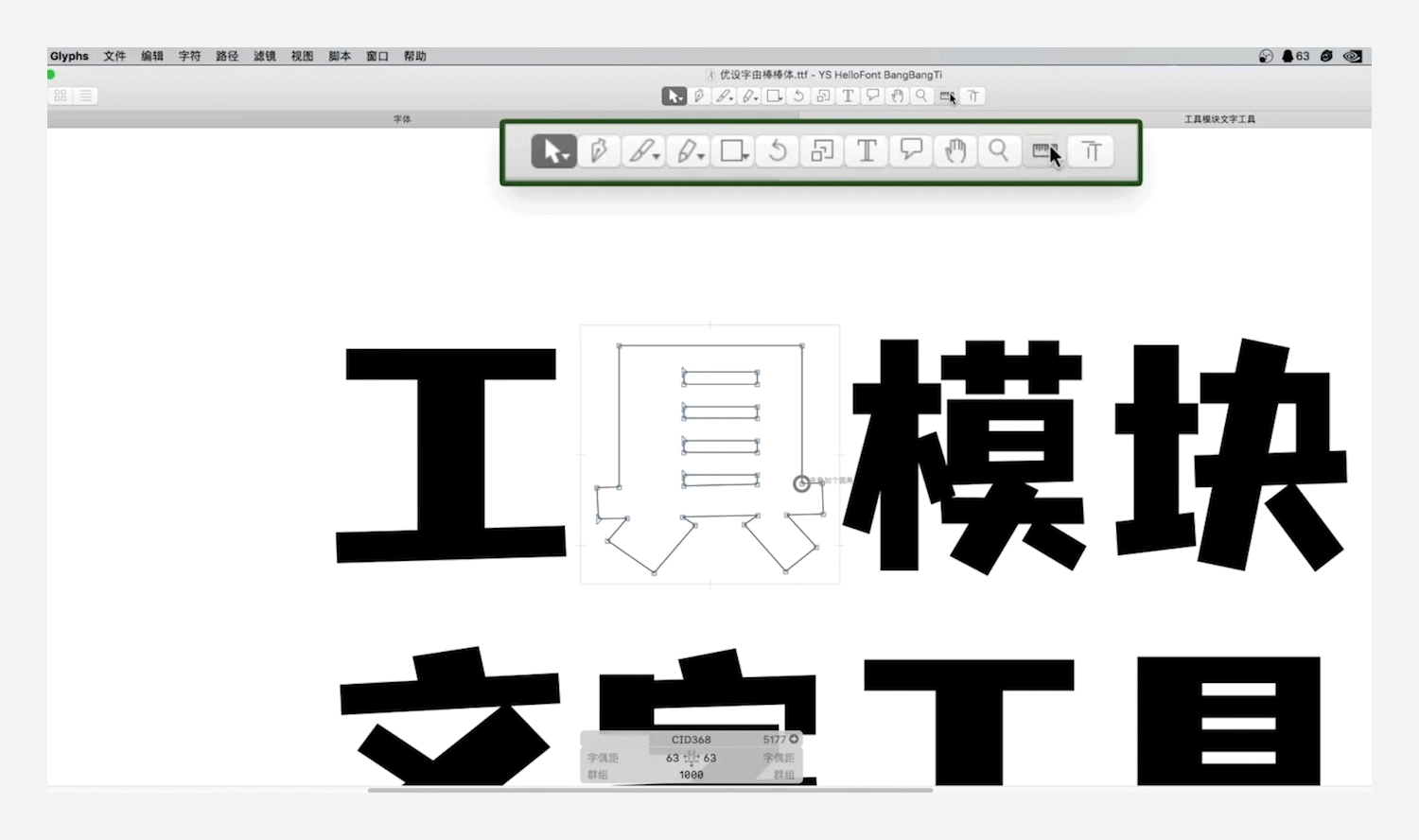Open the Glyphs application menu
Screen dimensions: 1419x840
pos(69,56)
